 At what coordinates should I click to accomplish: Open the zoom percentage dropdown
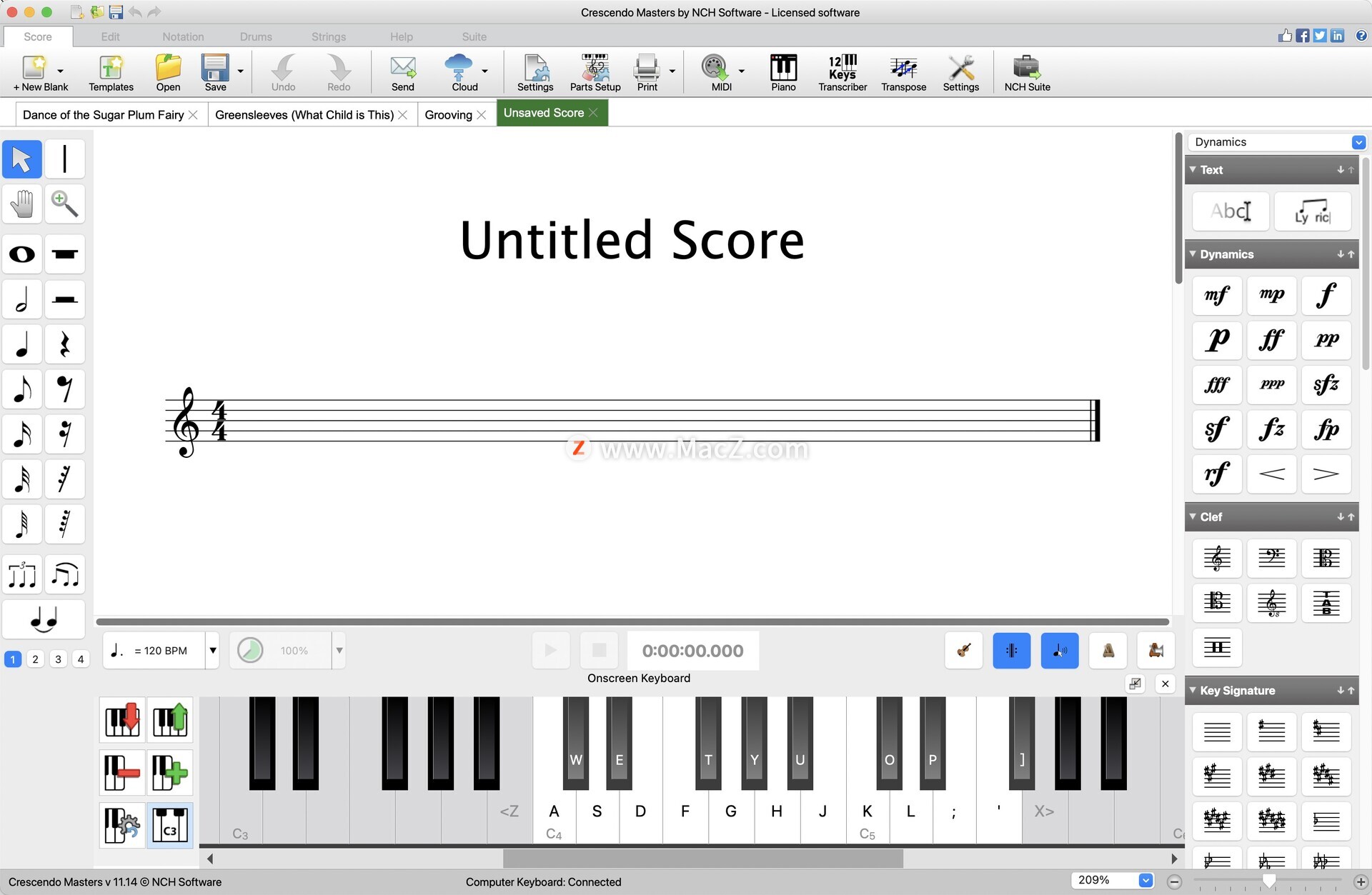(x=1145, y=881)
